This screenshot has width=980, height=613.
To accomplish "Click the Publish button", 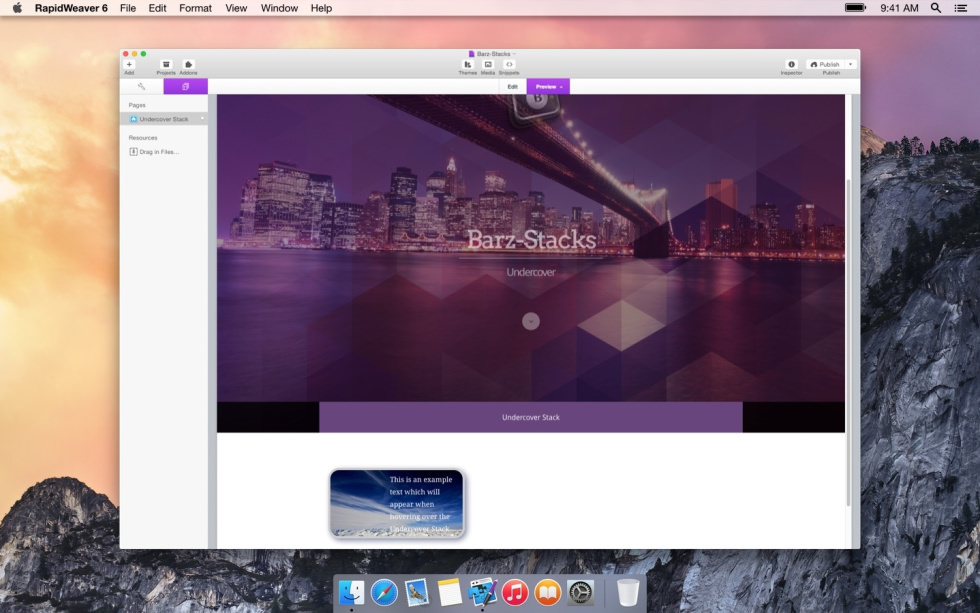I will [x=826, y=64].
